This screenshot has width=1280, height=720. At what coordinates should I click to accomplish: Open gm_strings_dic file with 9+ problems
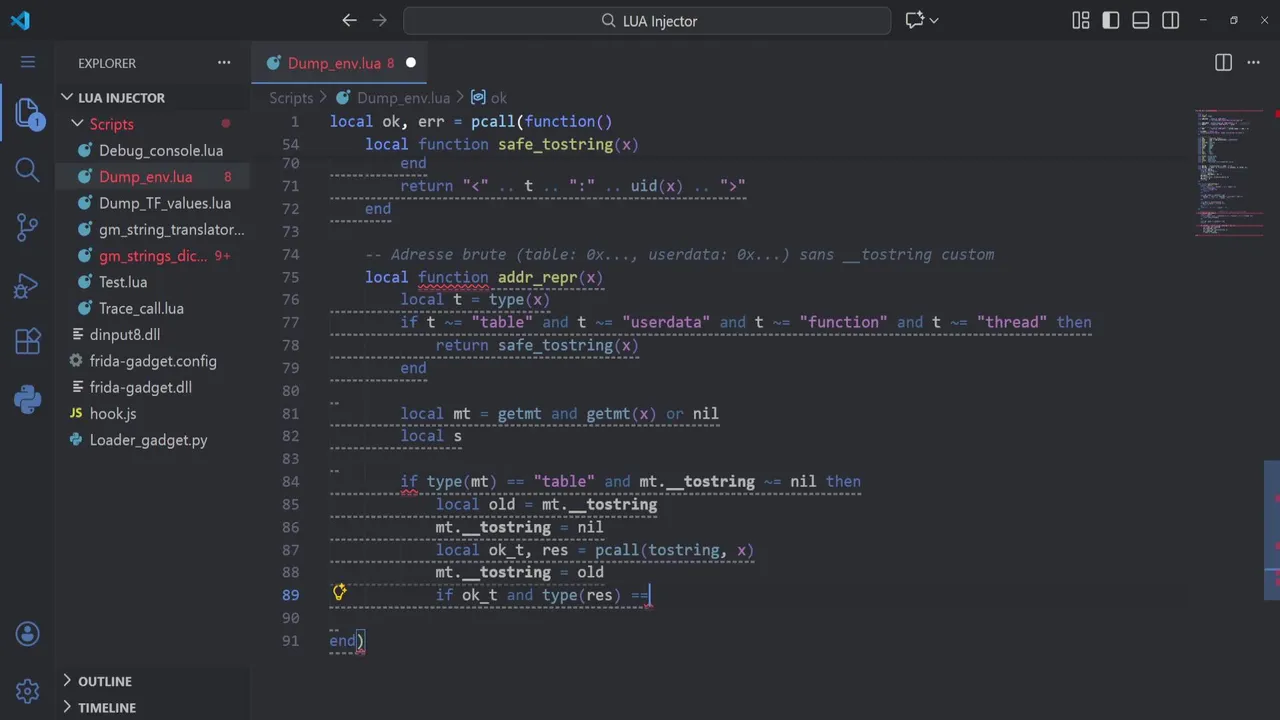tap(152, 255)
